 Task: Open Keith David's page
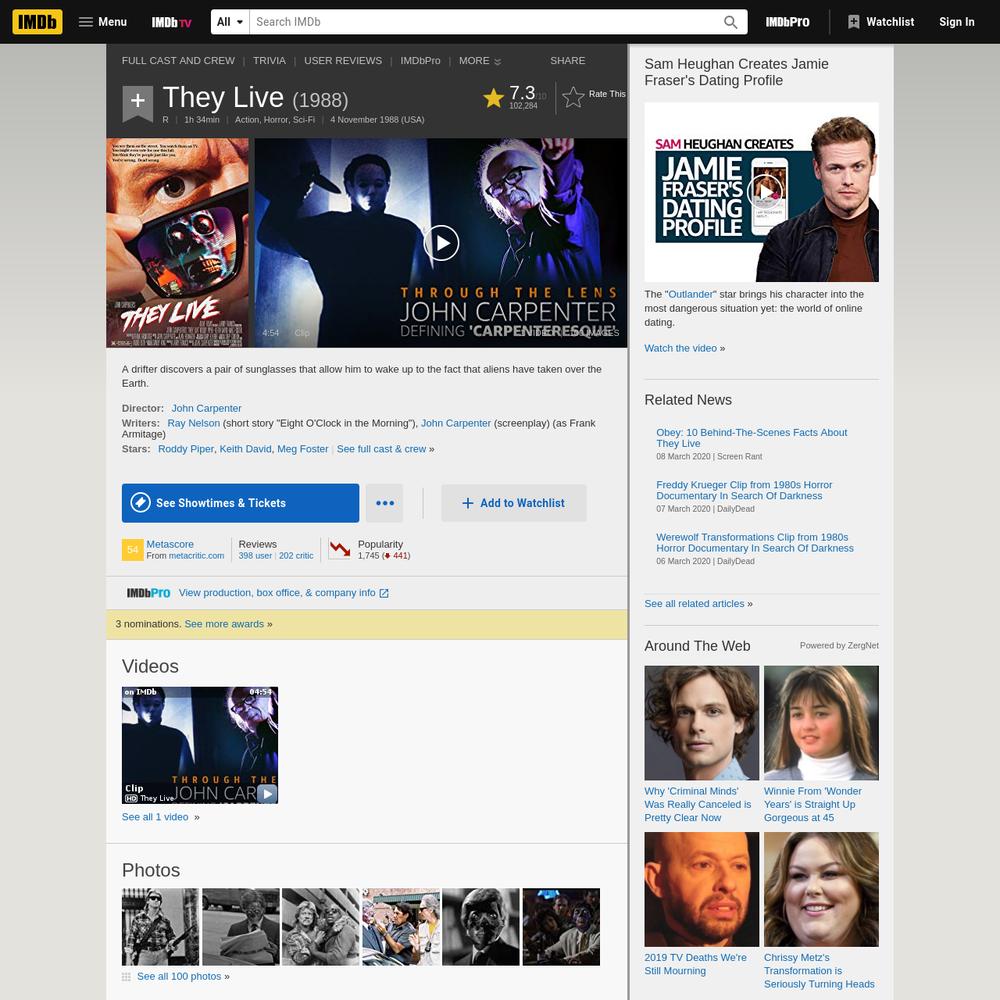point(246,449)
